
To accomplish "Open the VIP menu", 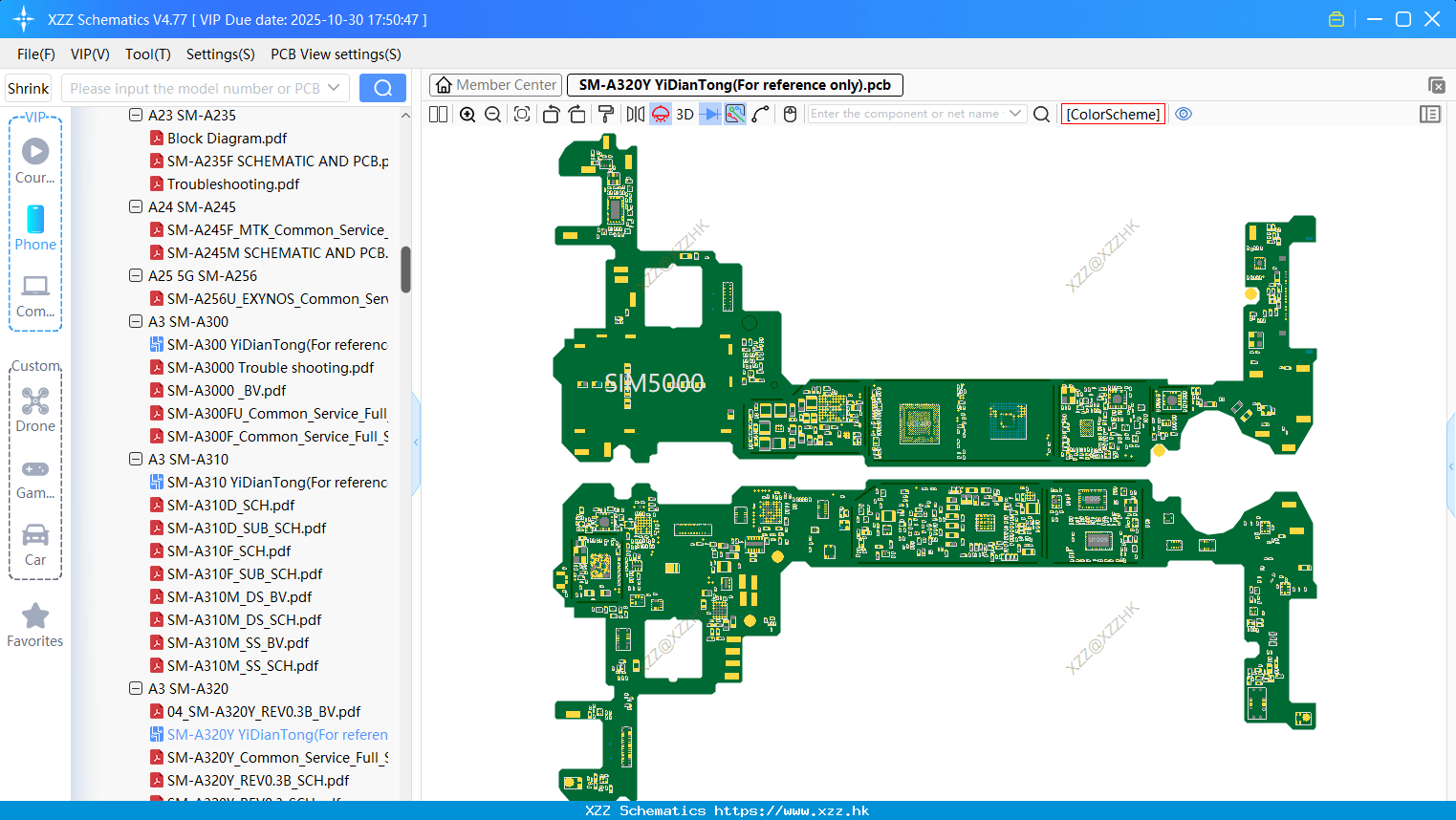I will pyautogui.click(x=89, y=54).
